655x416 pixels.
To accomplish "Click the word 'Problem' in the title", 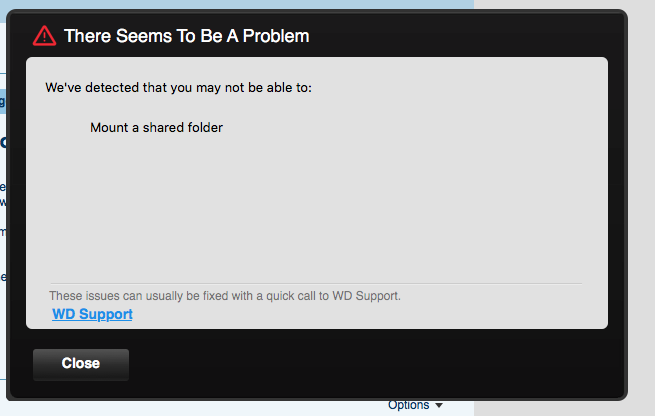I will tap(278, 36).
